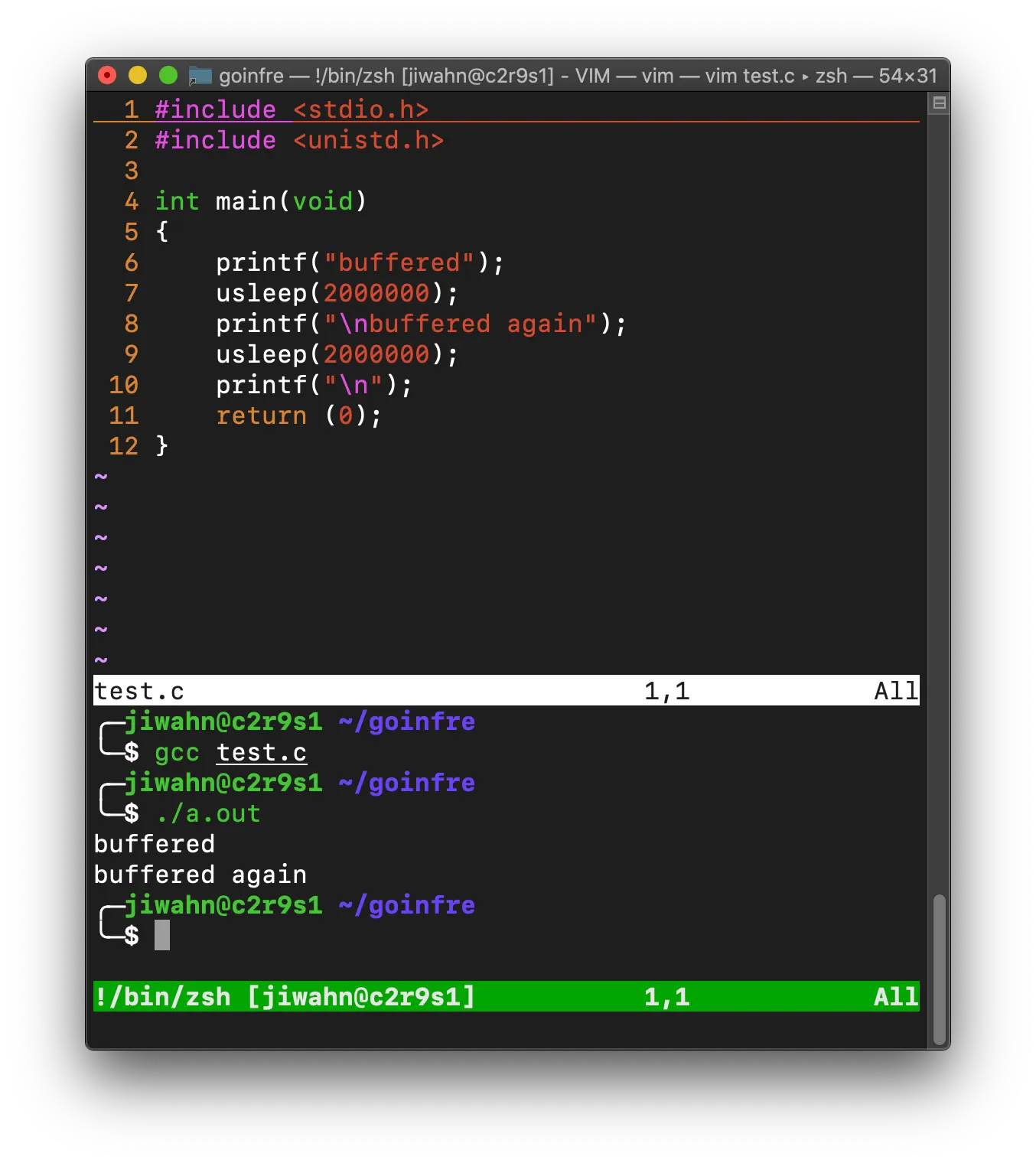
Task: Close the Terminal window with the red button
Action: pyautogui.click(x=107, y=75)
